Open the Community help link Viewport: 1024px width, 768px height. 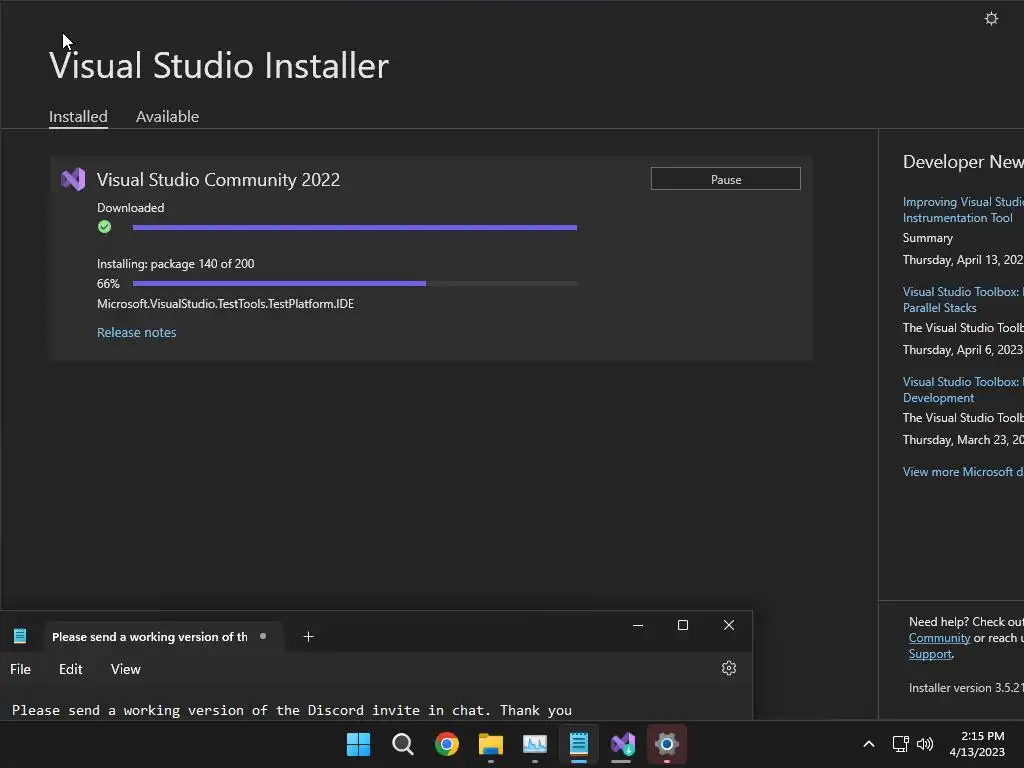coord(939,638)
